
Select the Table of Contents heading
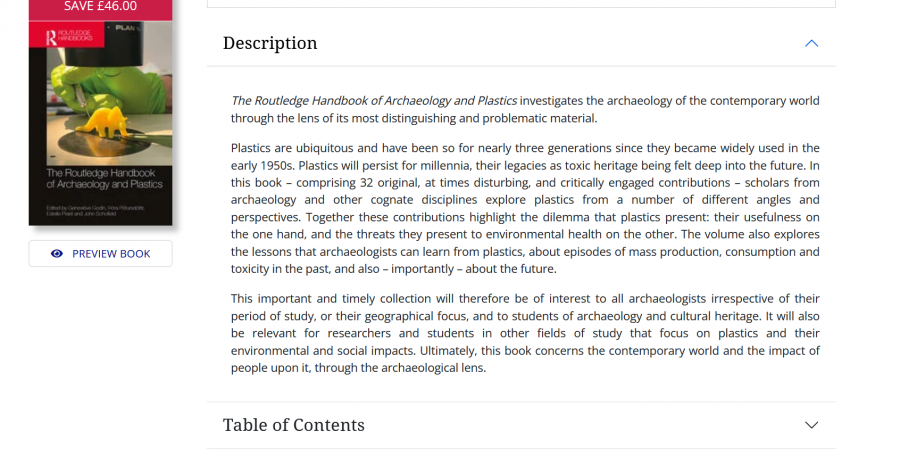pos(294,425)
